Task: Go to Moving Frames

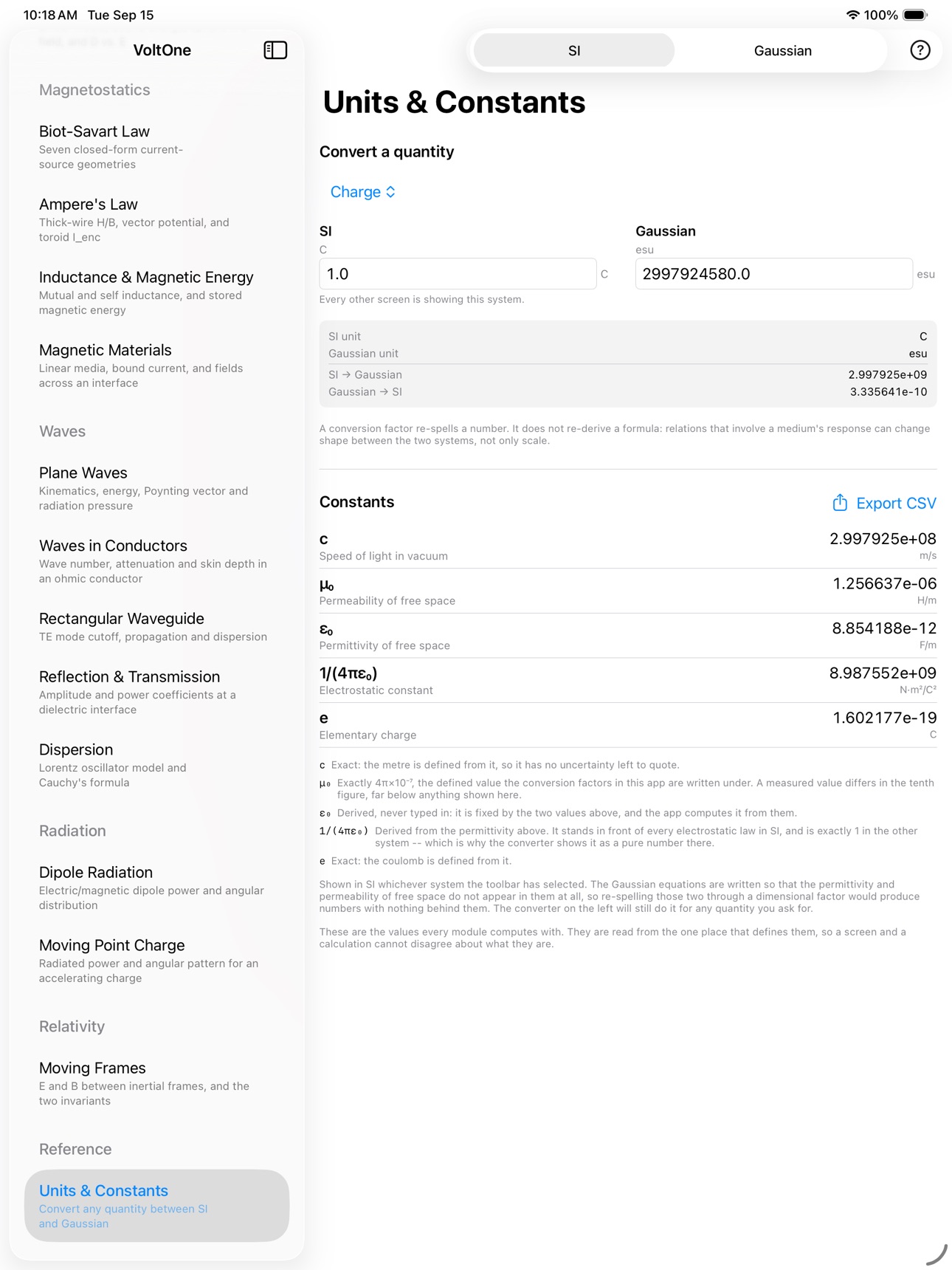Action: [x=156, y=1084]
